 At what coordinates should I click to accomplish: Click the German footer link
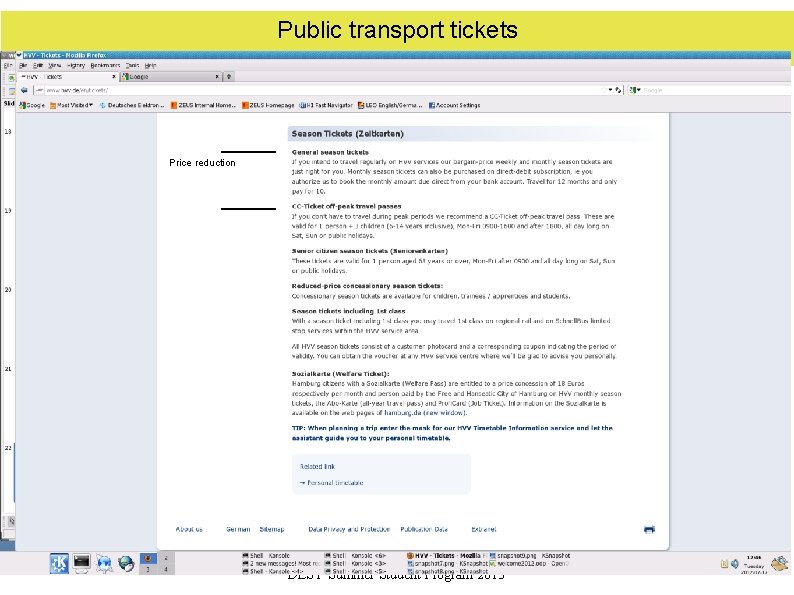(x=238, y=529)
